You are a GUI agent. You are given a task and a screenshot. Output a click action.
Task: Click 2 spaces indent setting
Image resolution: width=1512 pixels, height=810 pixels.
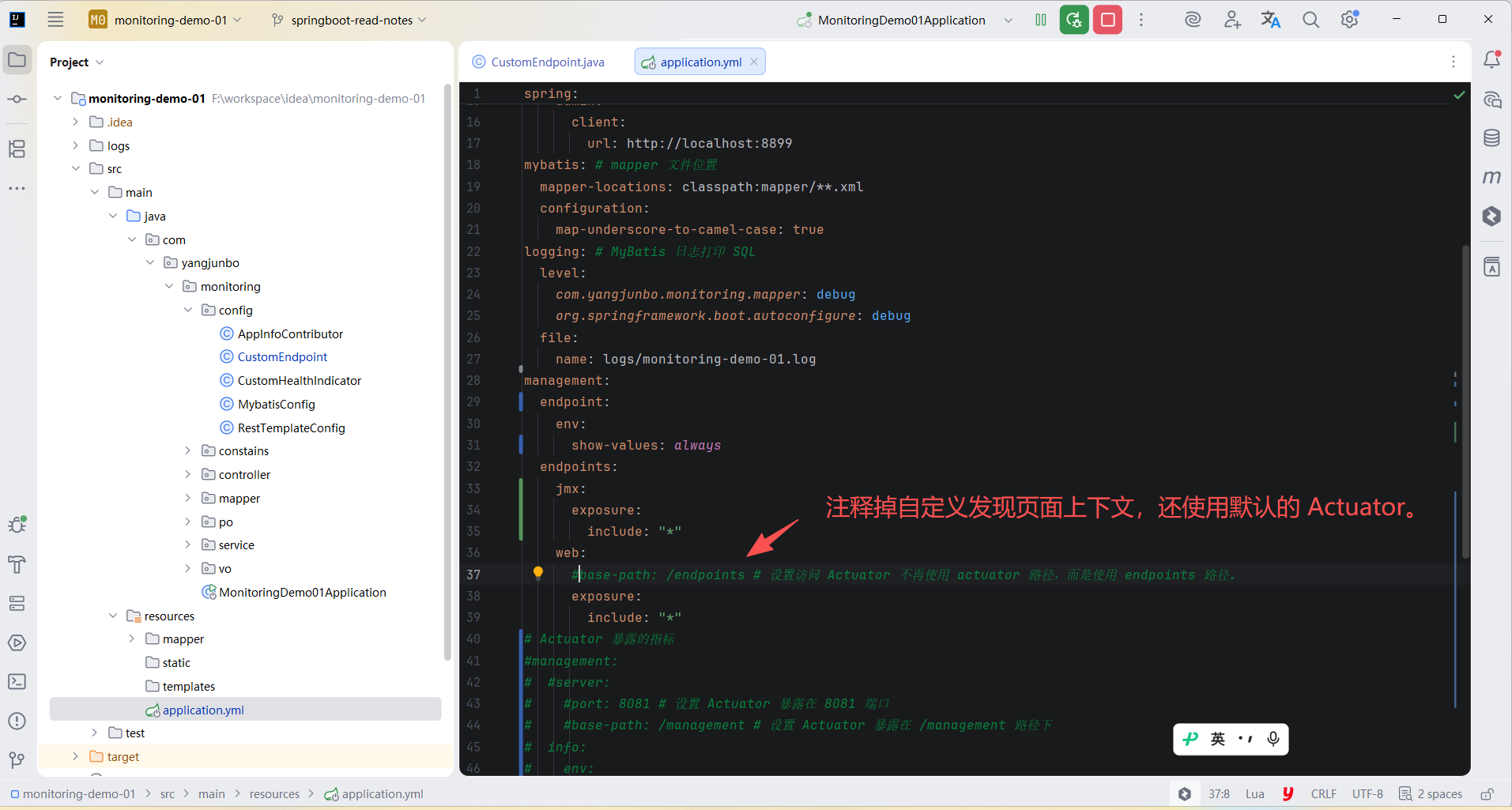click(x=1431, y=793)
